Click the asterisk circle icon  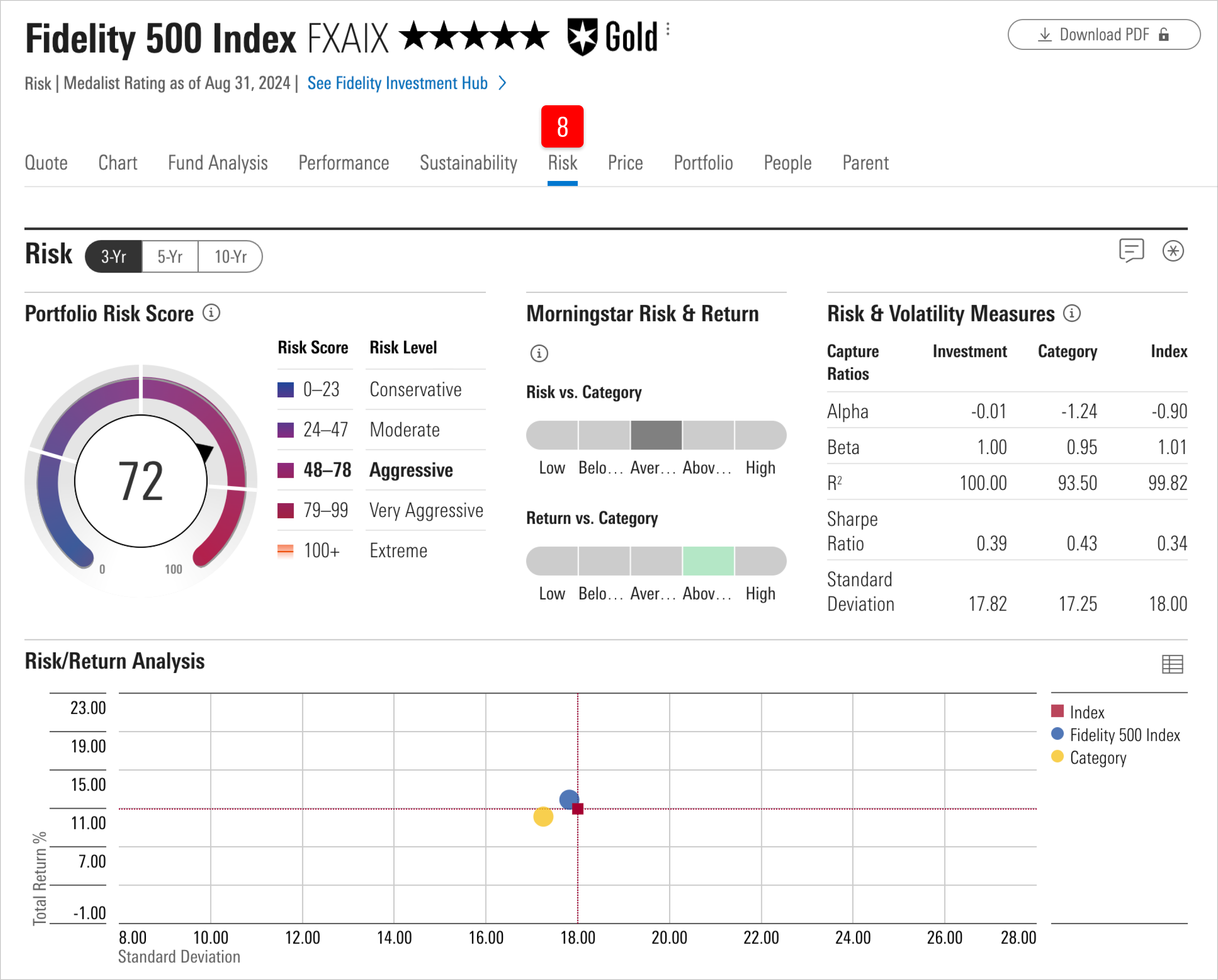1173,251
